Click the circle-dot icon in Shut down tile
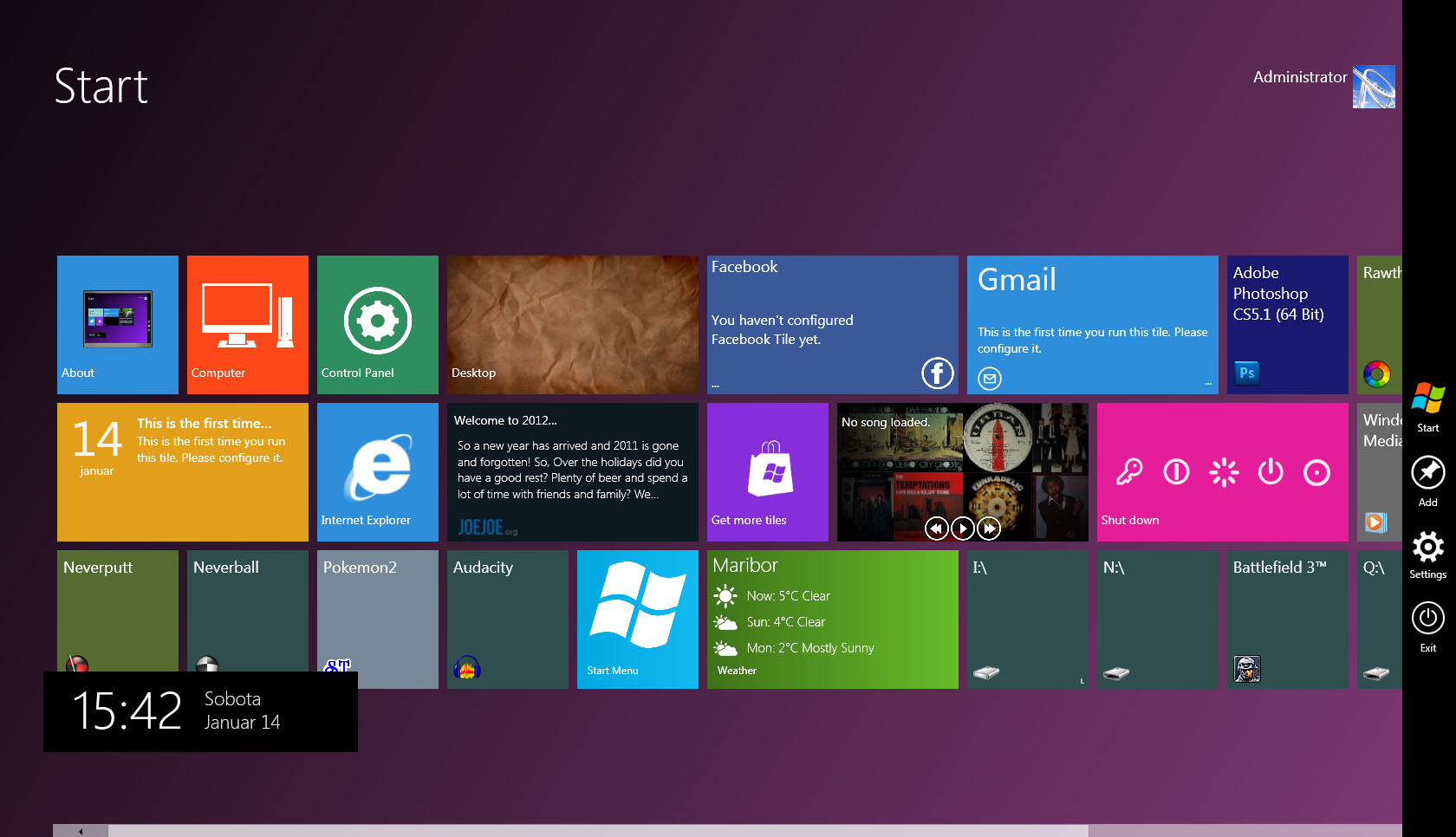The image size is (1456, 837). pos(1316,472)
